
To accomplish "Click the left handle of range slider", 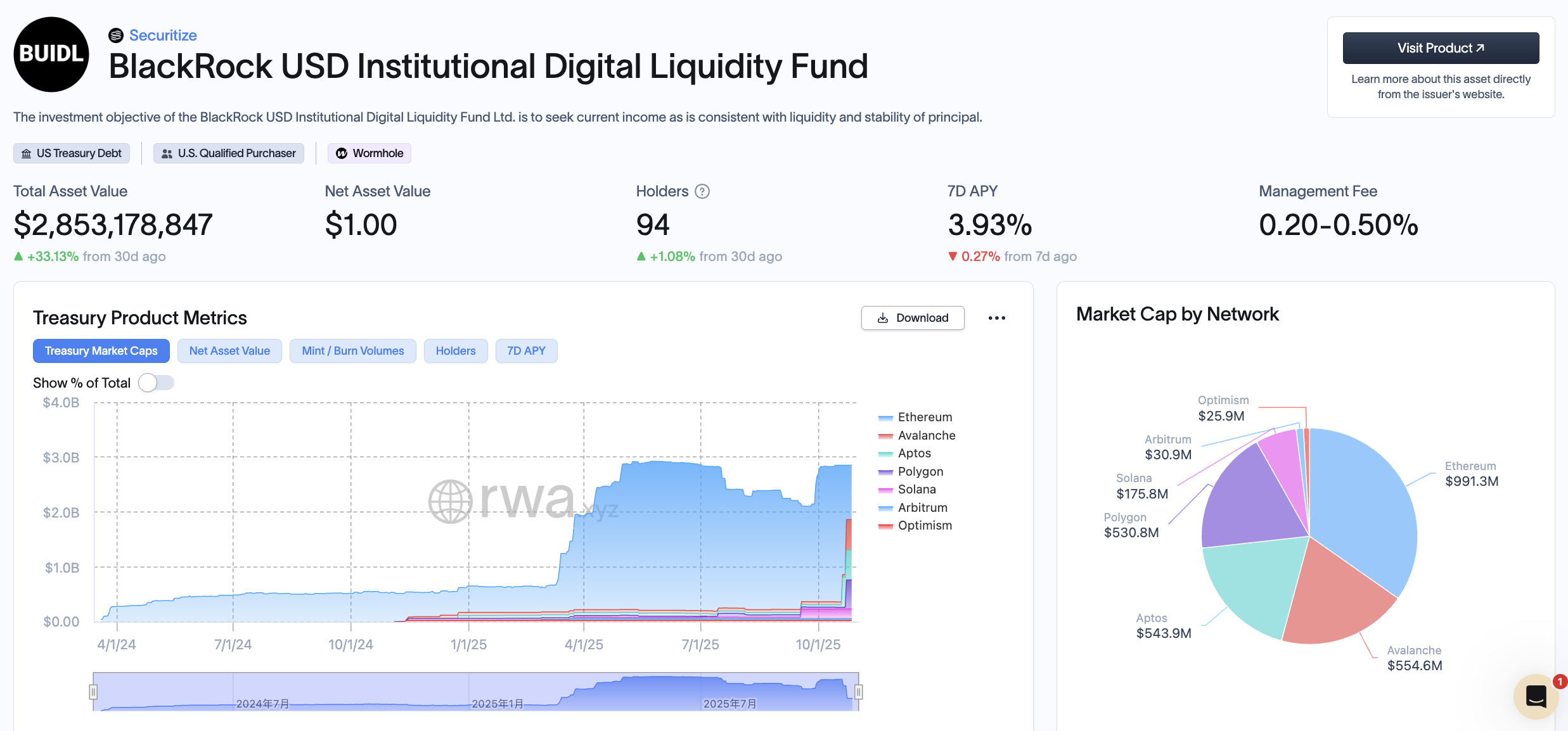I will coord(93,692).
